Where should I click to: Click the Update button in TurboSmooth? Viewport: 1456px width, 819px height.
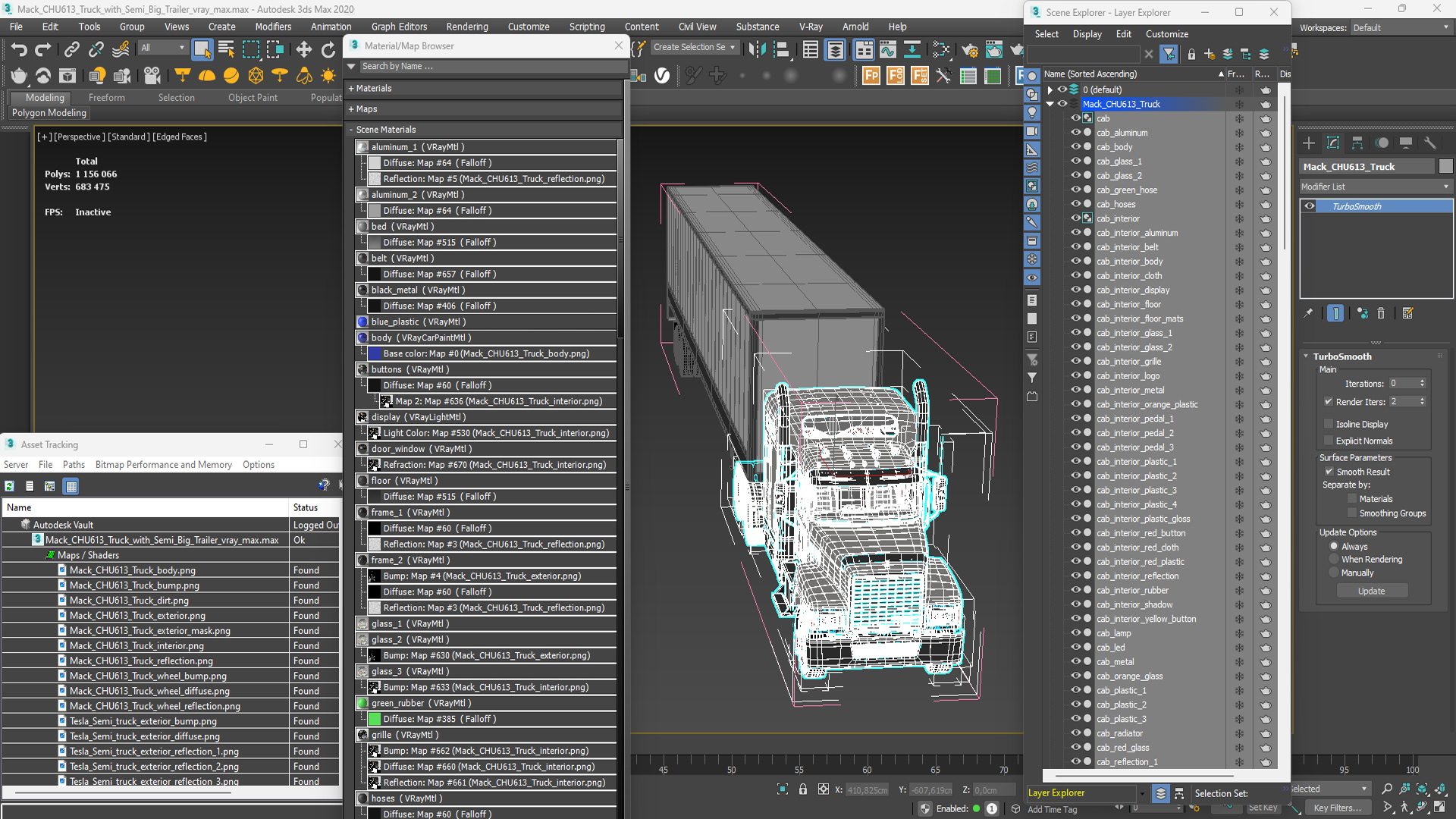click(x=1371, y=591)
